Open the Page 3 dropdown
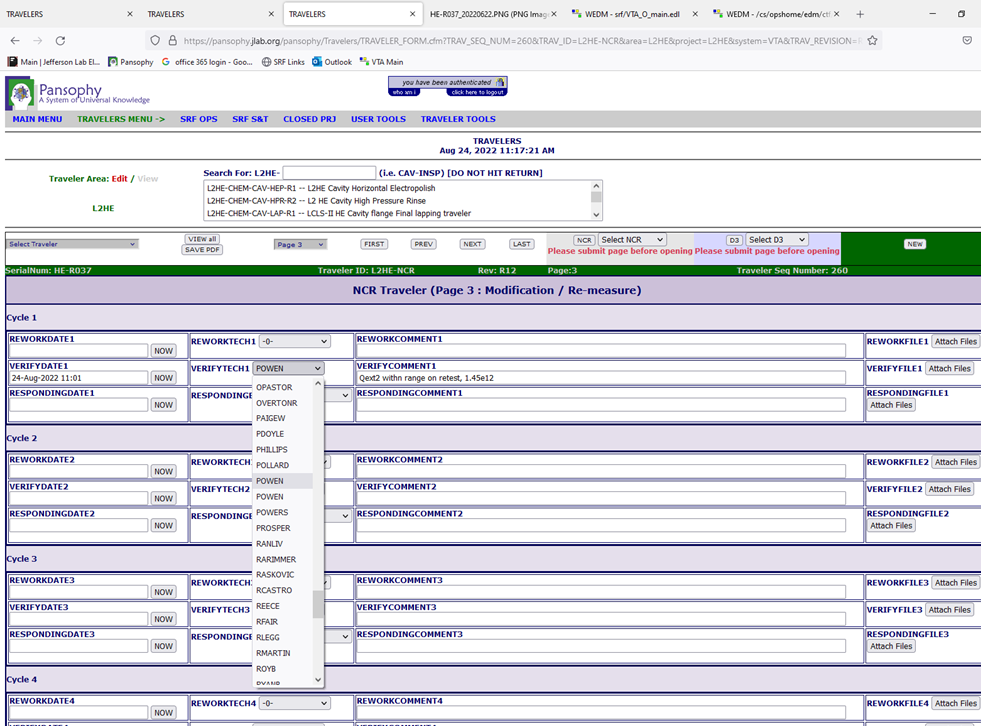Screen dimensions: 981x726 300,244
